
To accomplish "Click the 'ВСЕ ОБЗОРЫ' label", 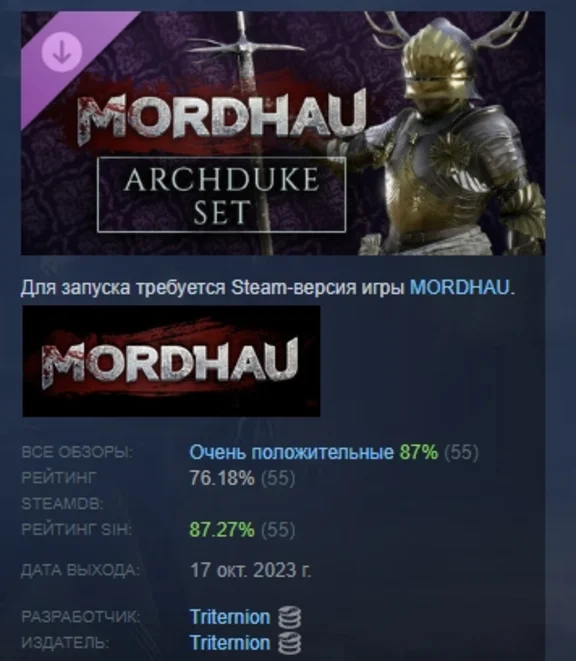I will coord(77,452).
